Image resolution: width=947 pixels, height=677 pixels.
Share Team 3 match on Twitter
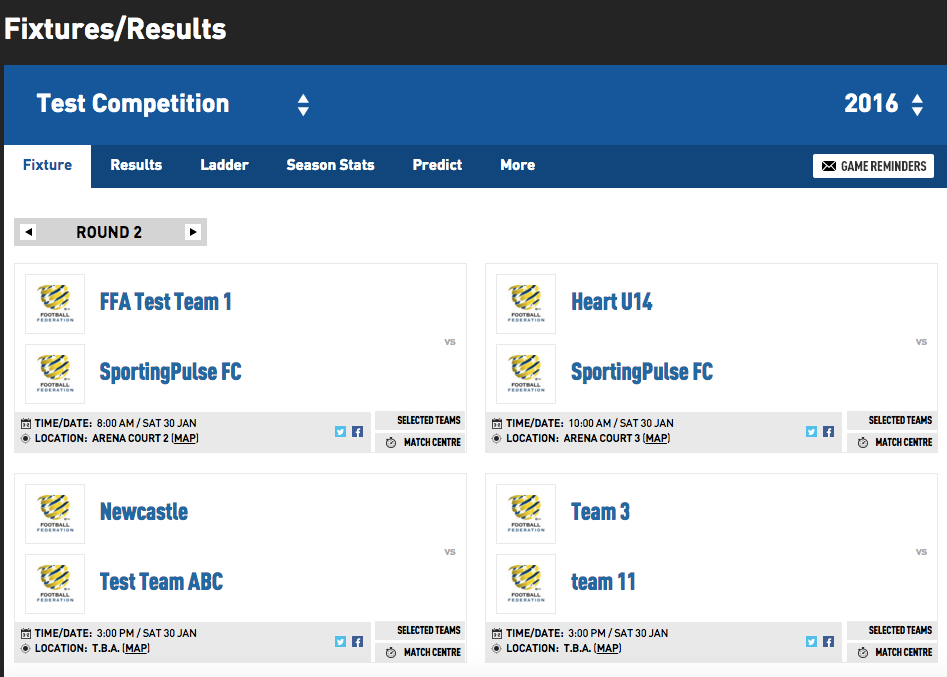pos(811,641)
